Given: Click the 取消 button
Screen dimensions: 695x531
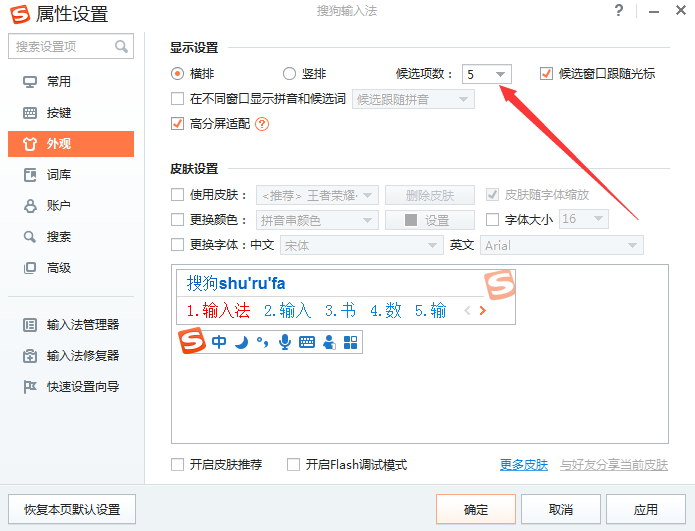Looking at the screenshot, I should tap(561, 509).
